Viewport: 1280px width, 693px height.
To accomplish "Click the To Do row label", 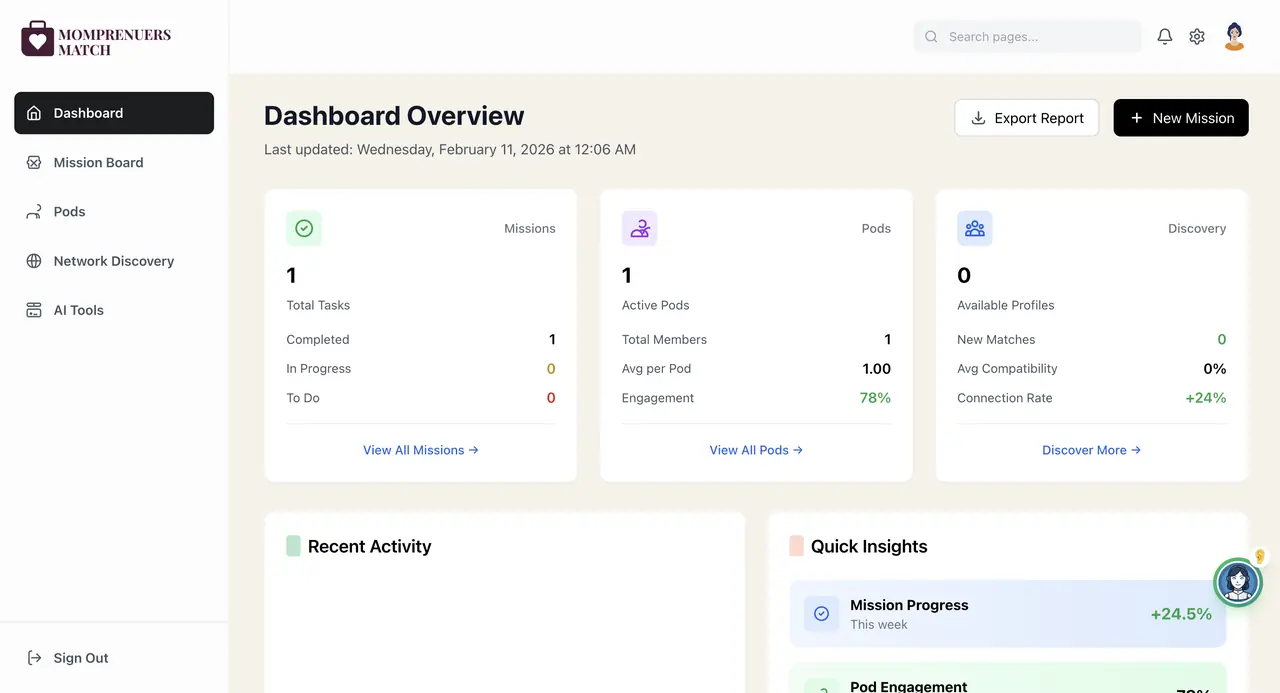I will [303, 398].
